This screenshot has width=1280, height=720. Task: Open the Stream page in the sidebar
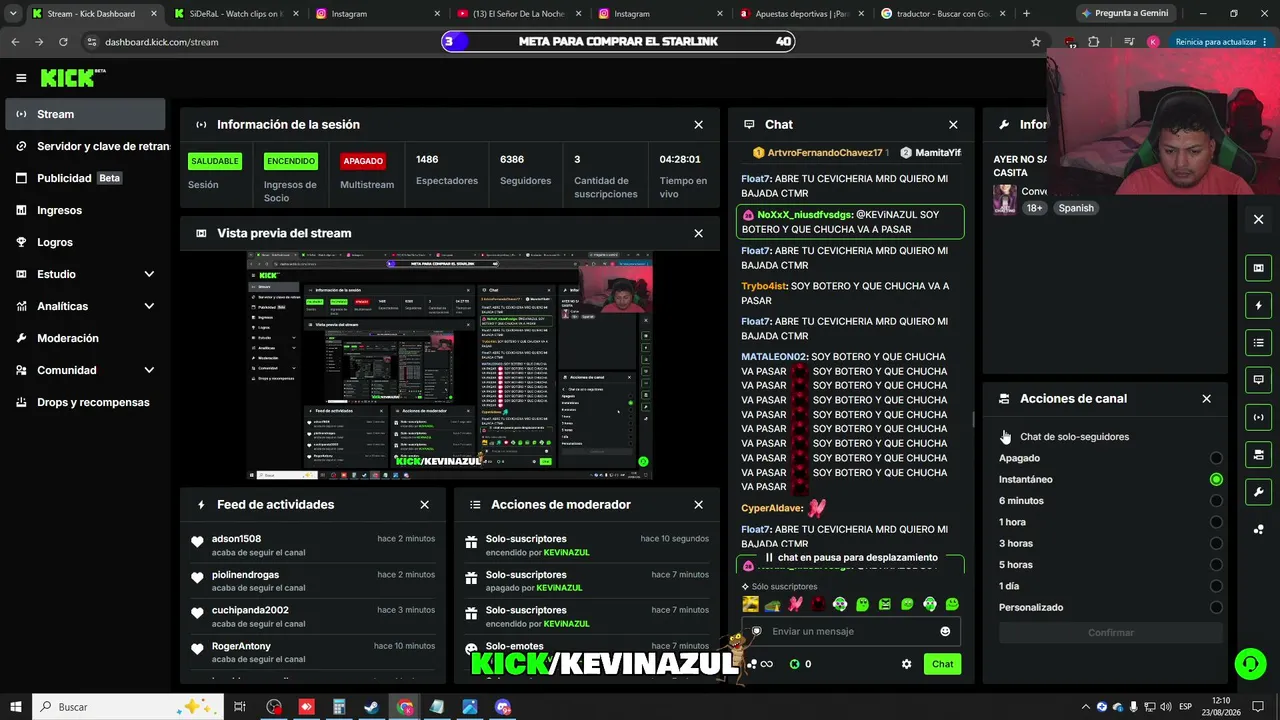[x=85, y=114]
